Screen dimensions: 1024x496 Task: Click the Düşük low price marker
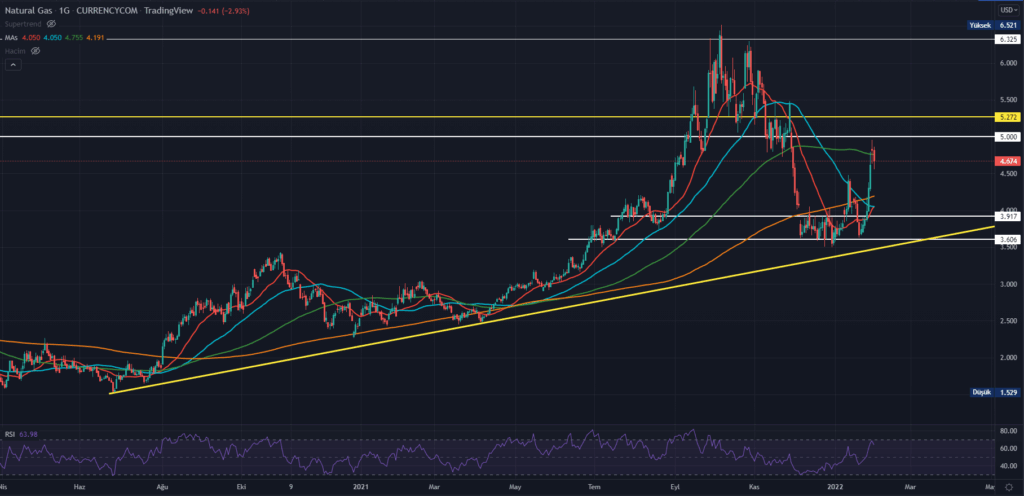[x=980, y=393]
